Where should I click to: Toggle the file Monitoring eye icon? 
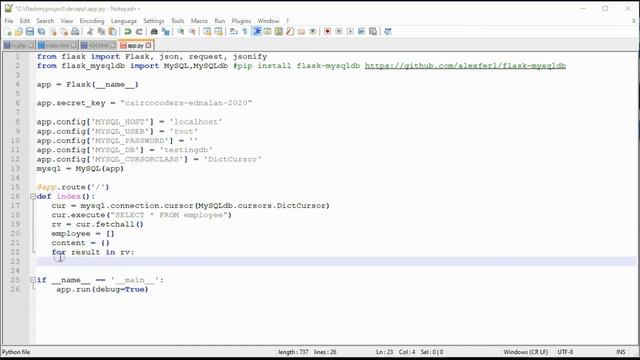tap(313, 31)
